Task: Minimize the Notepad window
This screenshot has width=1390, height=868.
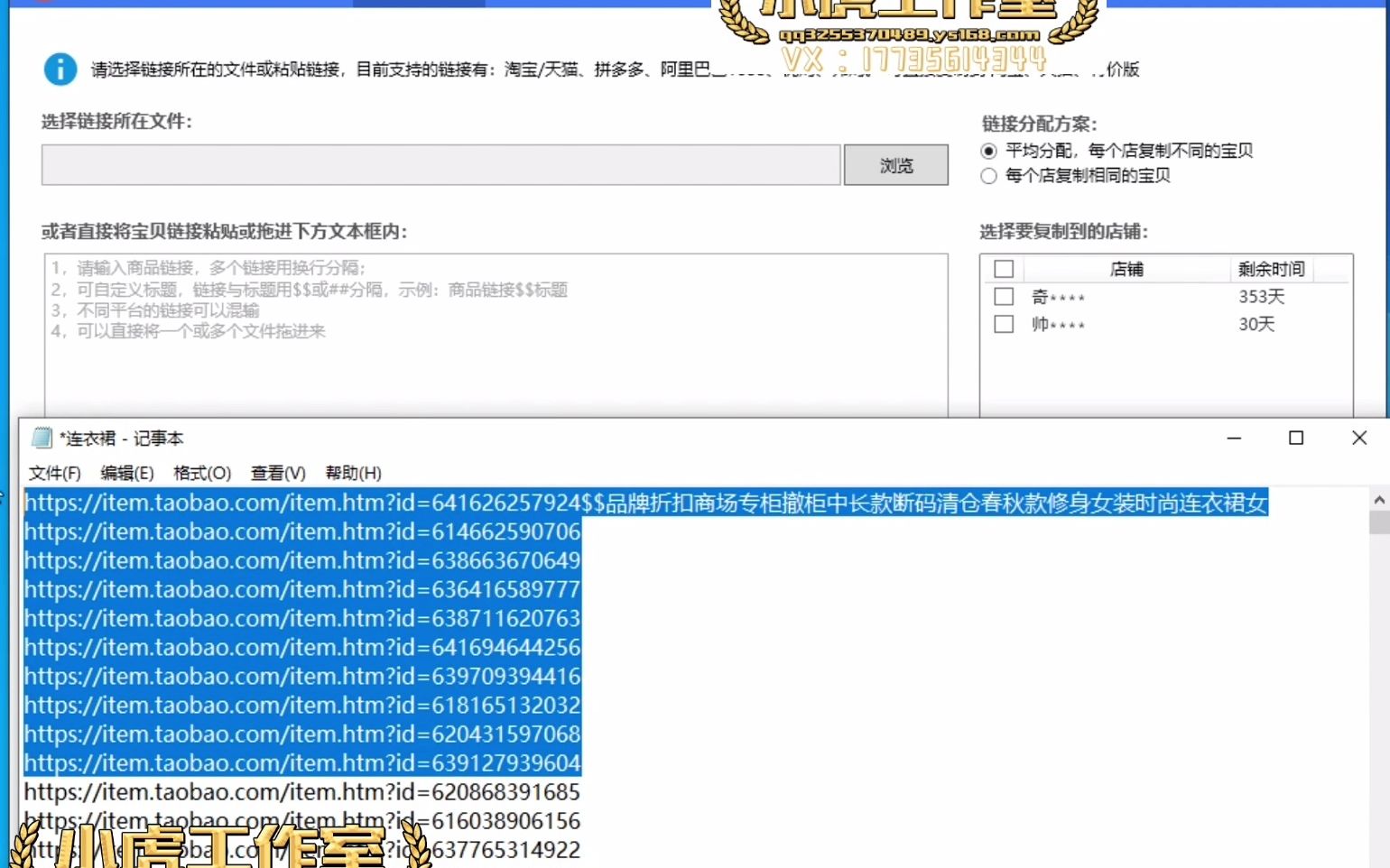Action: pyautogui.click(x=1234, y=439)
